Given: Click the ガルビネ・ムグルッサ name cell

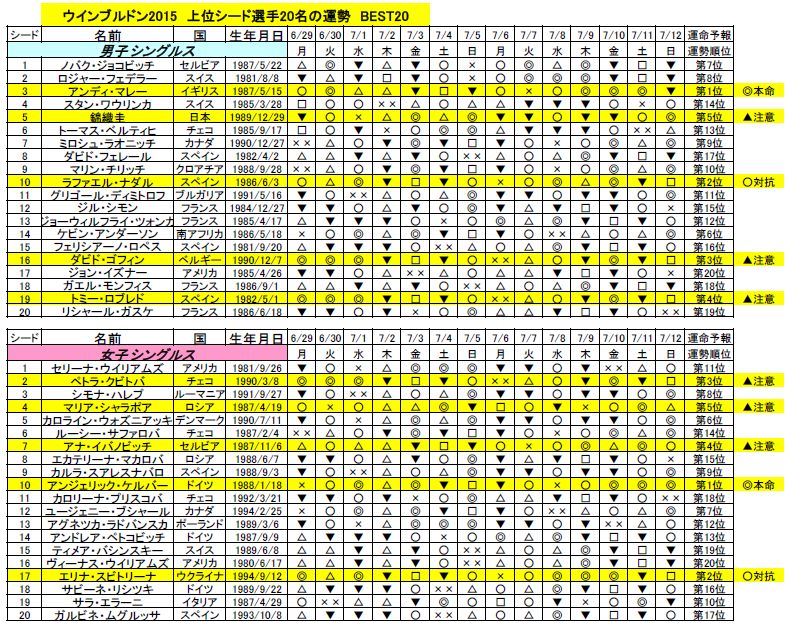Looking at the screenshot, I should click(108, 615).
